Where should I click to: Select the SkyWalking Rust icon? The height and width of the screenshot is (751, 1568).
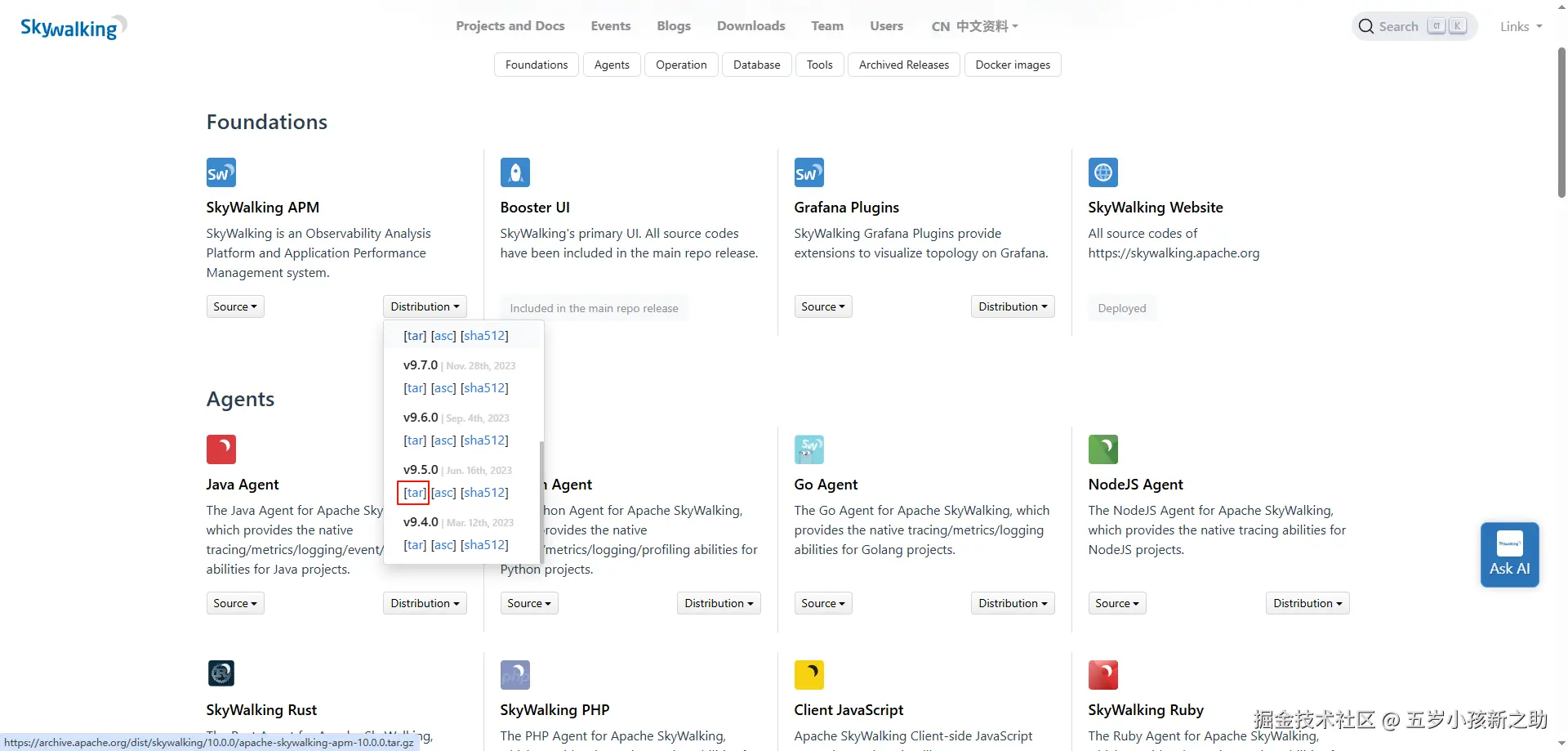coord(221,673)
